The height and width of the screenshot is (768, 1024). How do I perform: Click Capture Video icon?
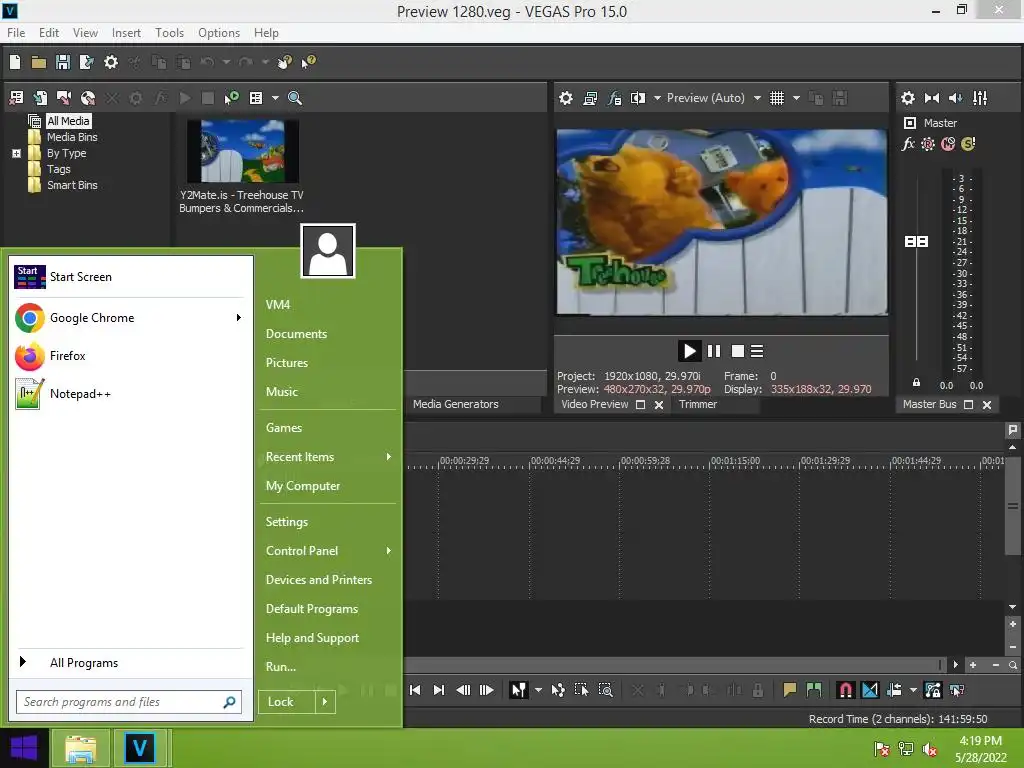(64, 98)
